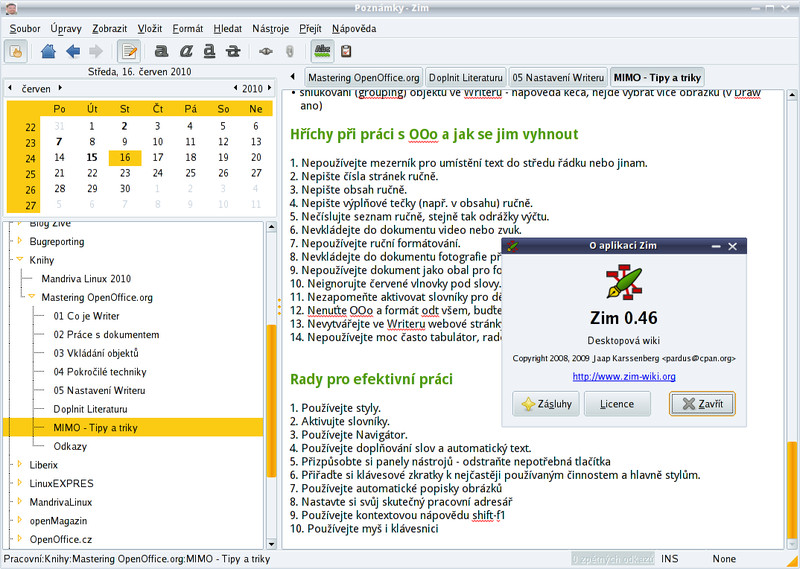
Task: Open the www.zim-wiki.org link
Action: 624,377
